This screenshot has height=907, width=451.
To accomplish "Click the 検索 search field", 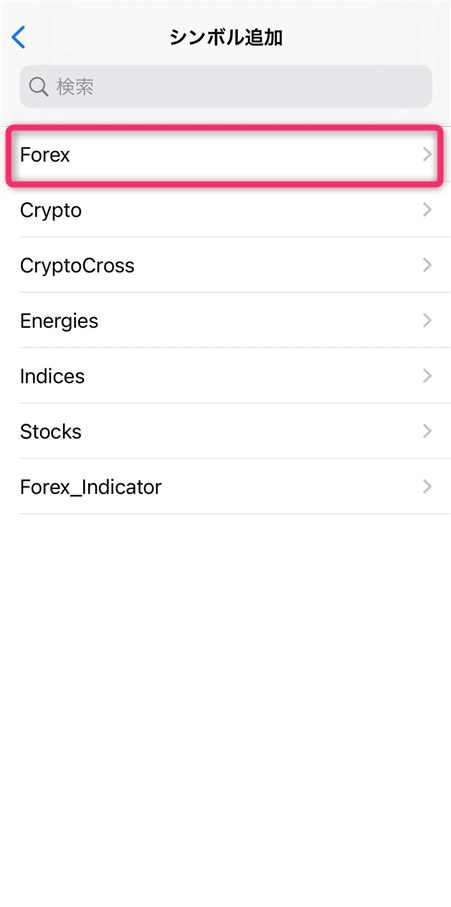I will (226, 87).
